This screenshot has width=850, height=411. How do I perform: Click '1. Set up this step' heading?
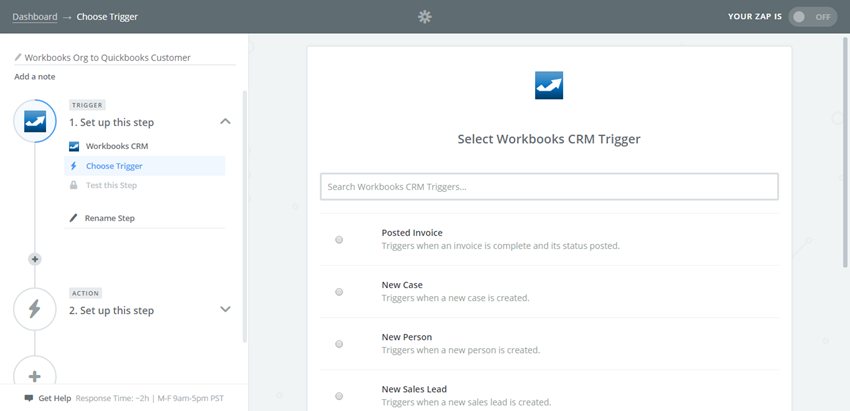[112, 123]
